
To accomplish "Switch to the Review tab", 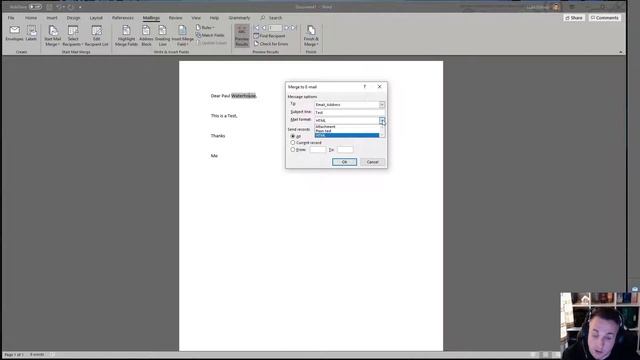I will coord(176,18).
